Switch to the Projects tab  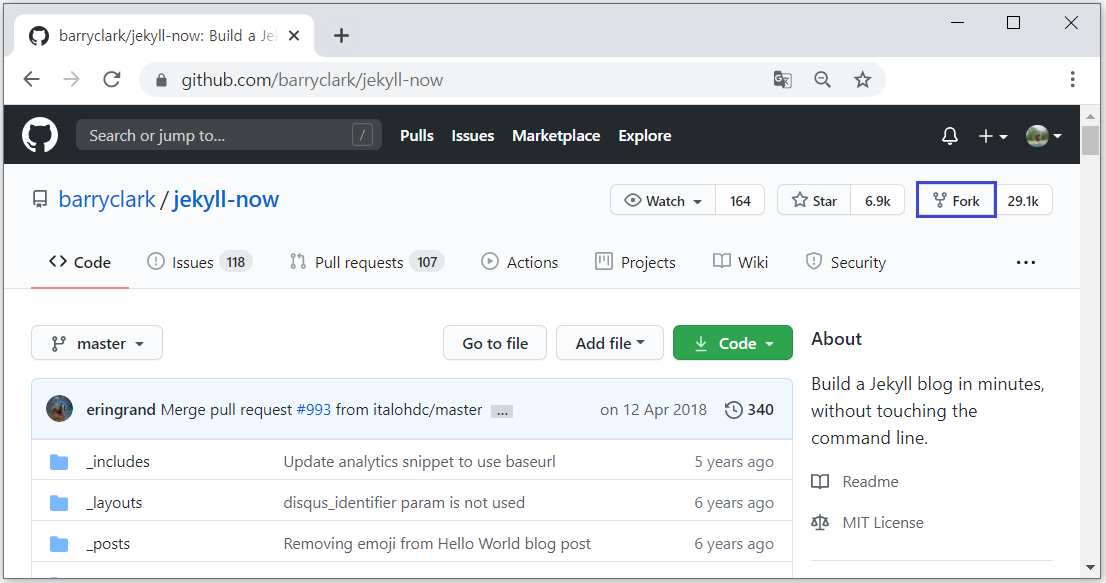click(636, 262)
